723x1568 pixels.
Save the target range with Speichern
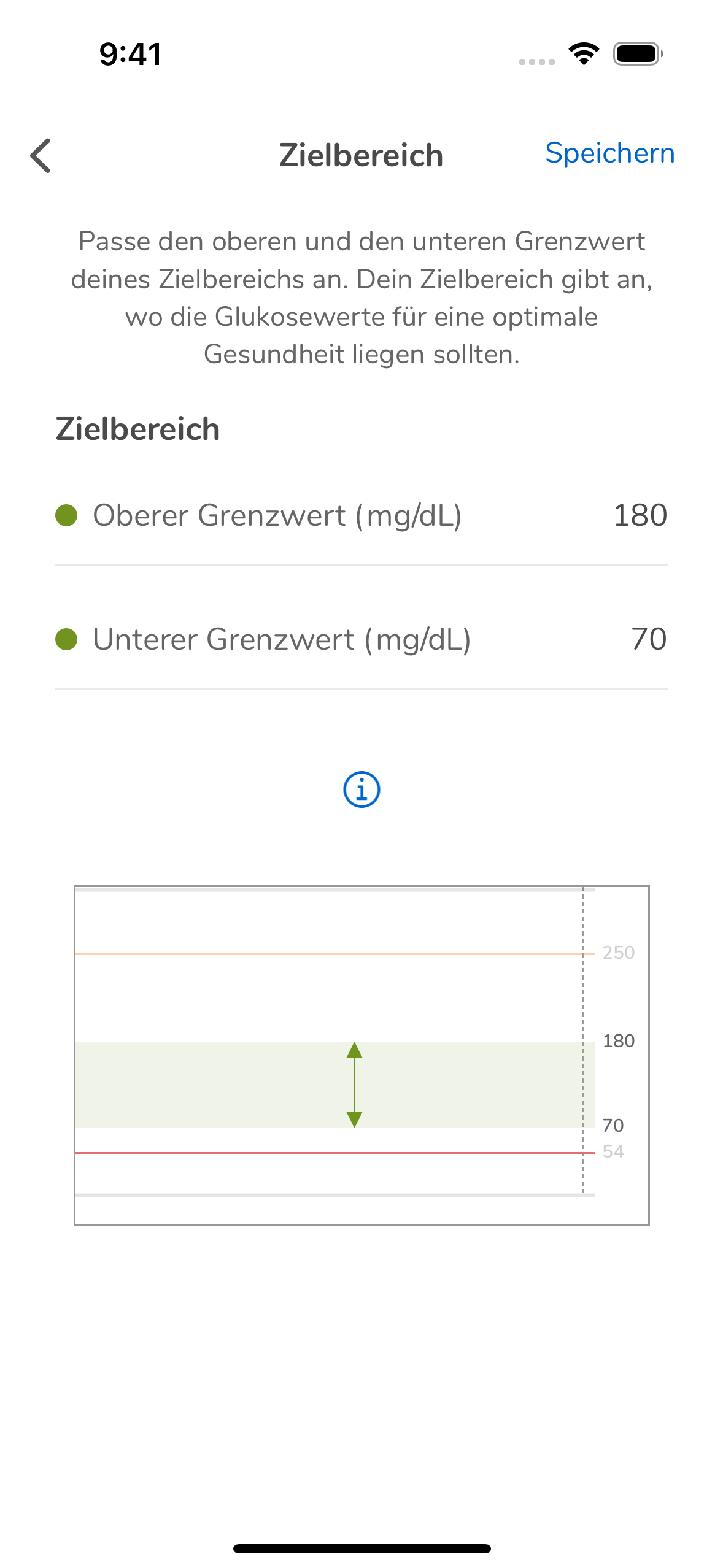tap(610, 153)
